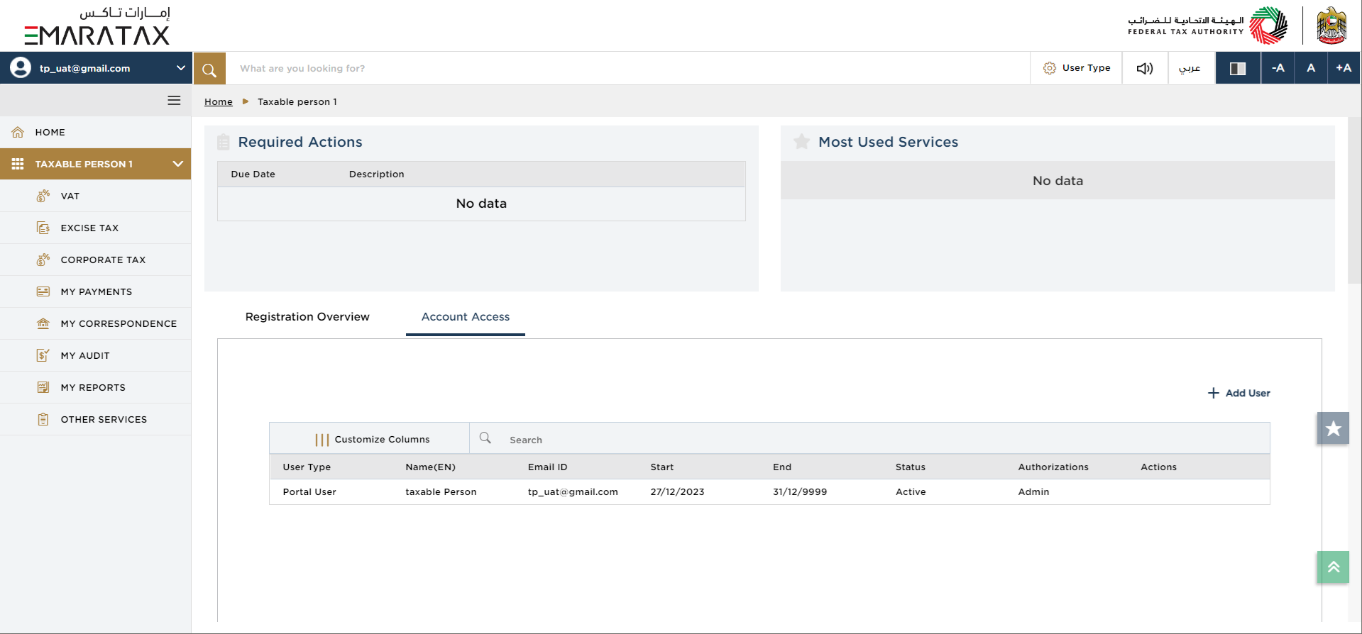Open OTHER SERVICES in the sidebar
The image size is (1362, 634).
tap(95, 420)
